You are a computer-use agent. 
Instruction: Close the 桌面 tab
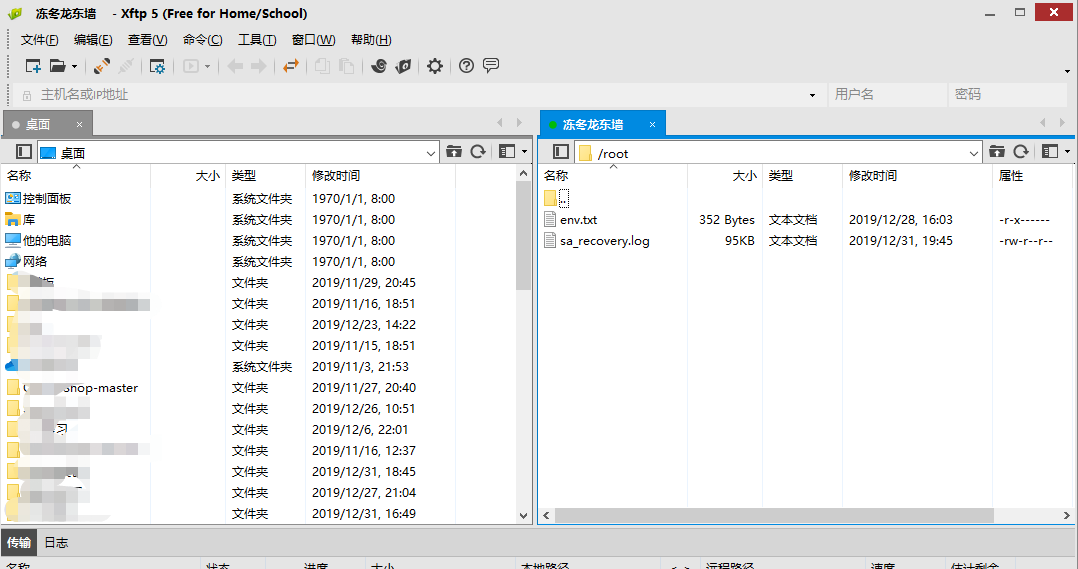(x=79, y=124)
